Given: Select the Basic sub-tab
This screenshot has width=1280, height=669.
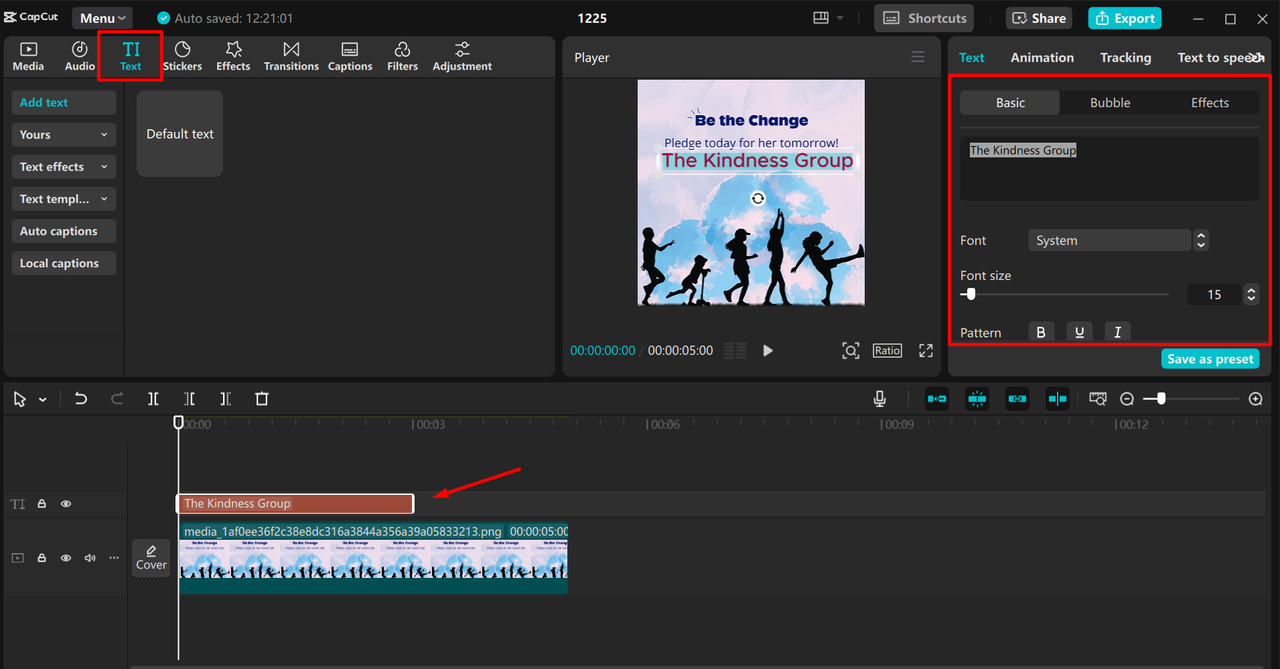Looking at the screenshot, I should click(x=1010, y=102).
